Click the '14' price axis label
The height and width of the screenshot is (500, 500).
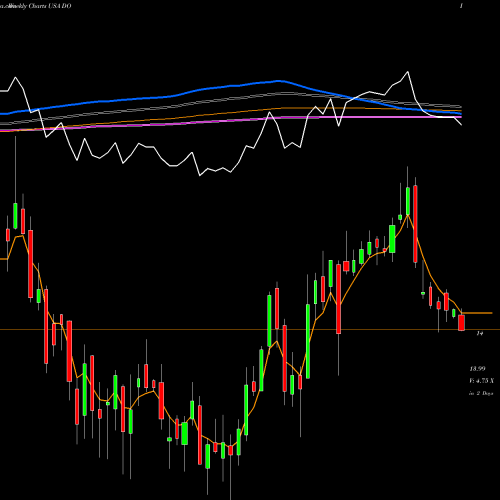[480, 333]
